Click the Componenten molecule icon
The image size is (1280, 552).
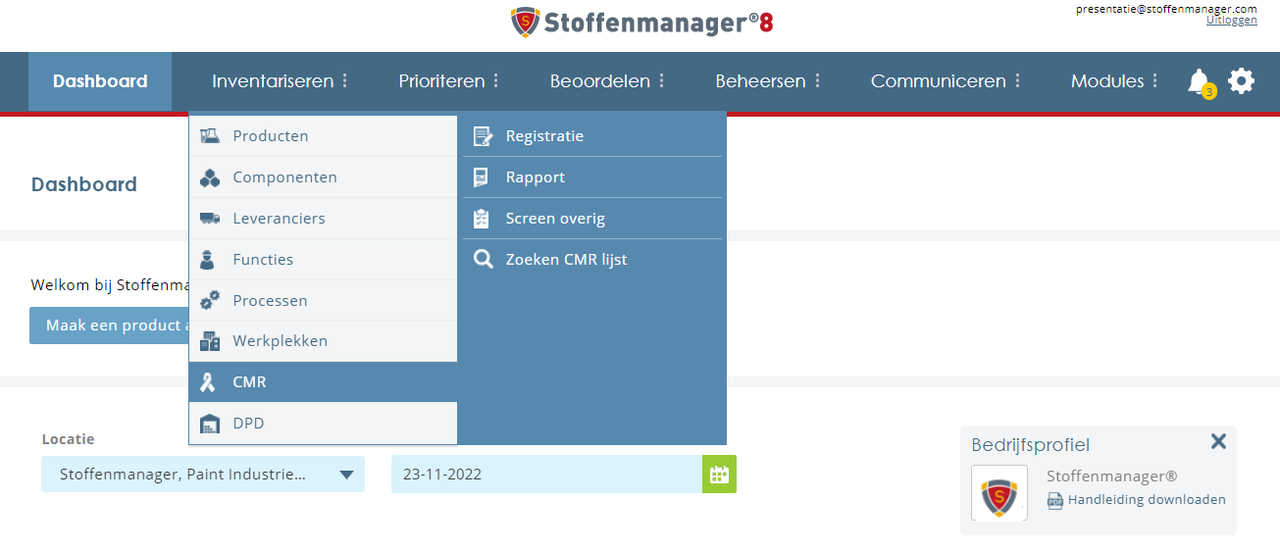click(210, 177)
